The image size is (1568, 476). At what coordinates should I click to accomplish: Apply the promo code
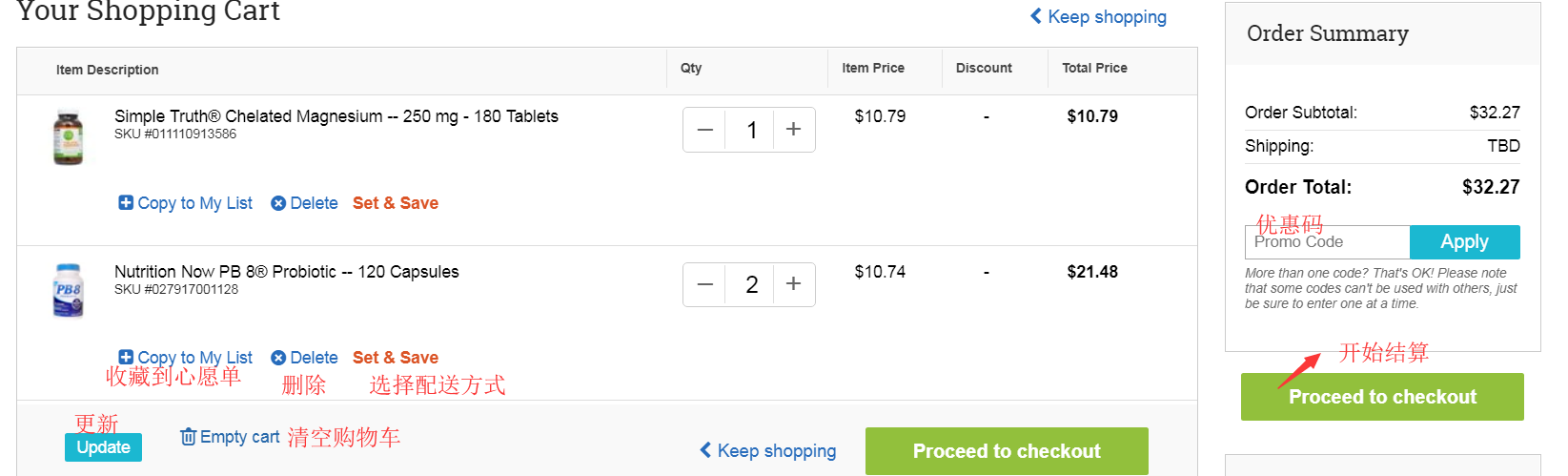point(1464,242)
